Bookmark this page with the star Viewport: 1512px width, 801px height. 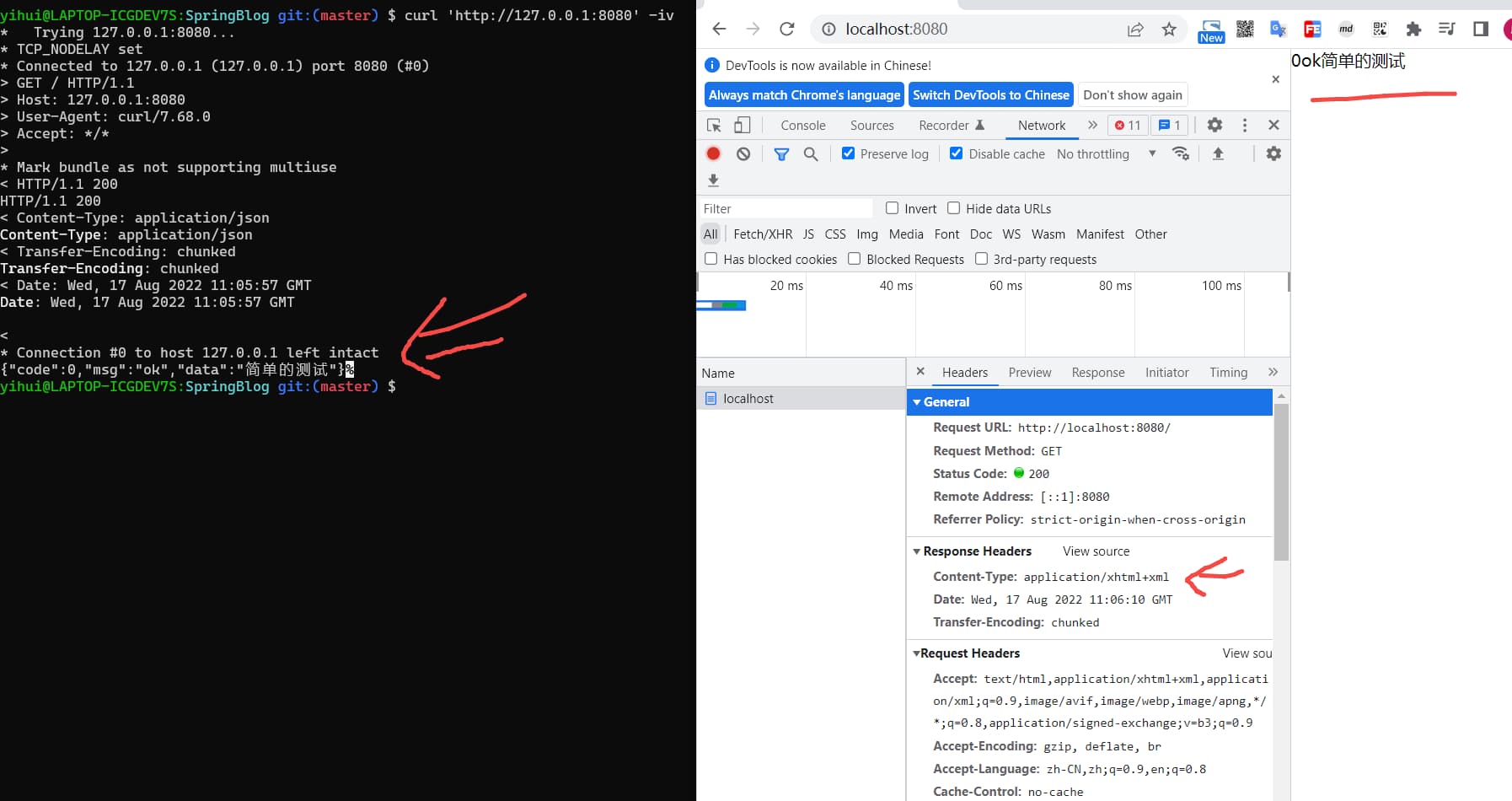pyautogui.click(x=1168, y=30)
